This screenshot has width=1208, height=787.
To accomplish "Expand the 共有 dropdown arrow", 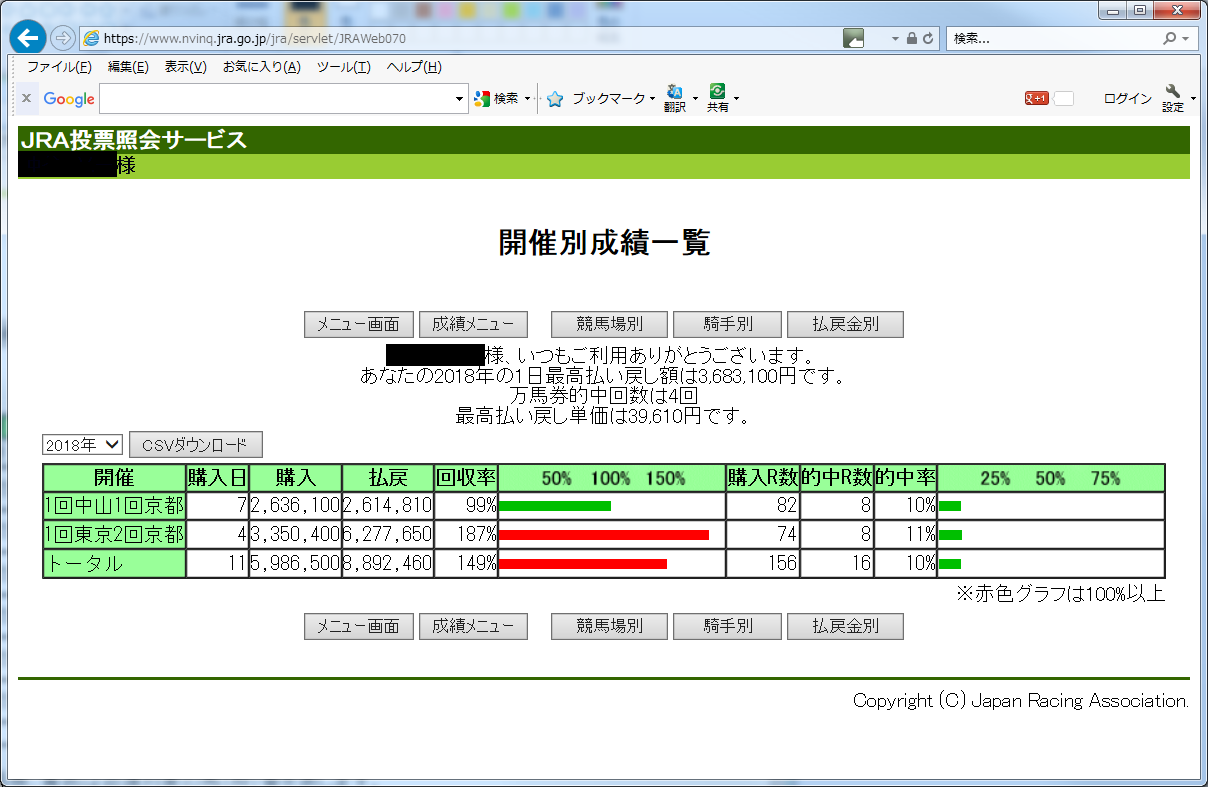I will tap(737, 98).
